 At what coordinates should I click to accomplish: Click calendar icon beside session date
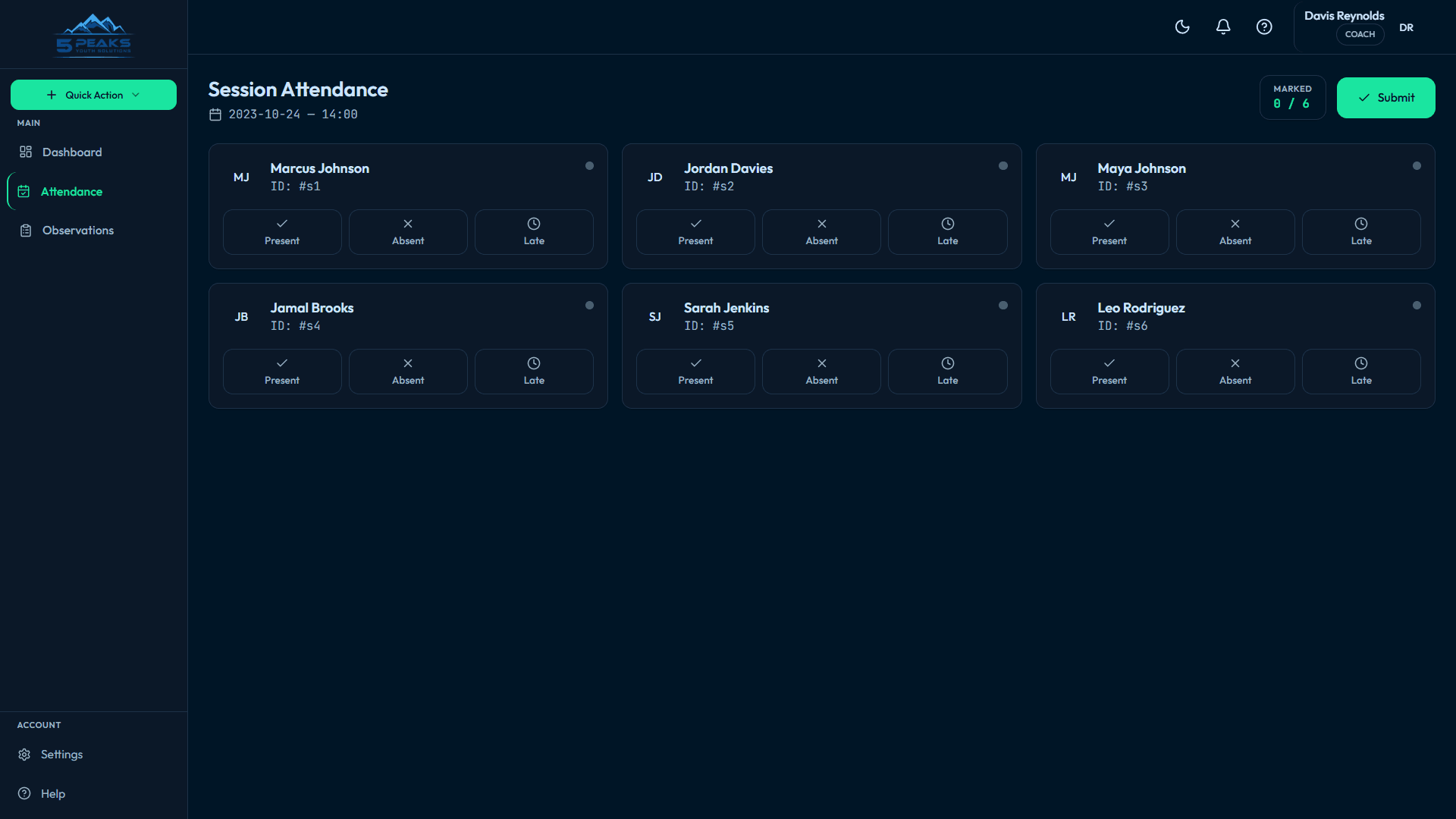(215, 115)
